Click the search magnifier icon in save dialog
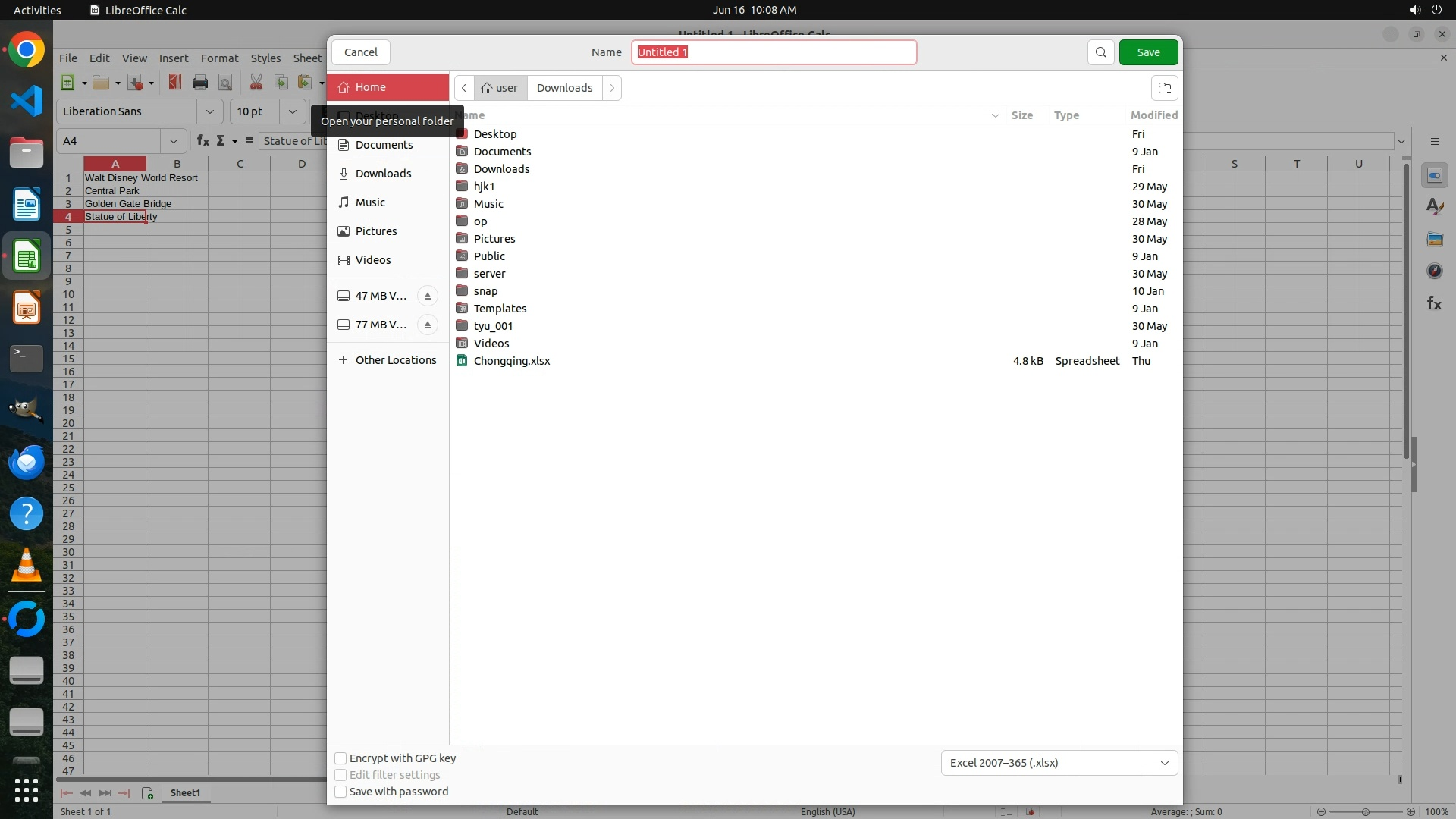The width and height of the screenshot is (1456, 819). (1100, 52)
